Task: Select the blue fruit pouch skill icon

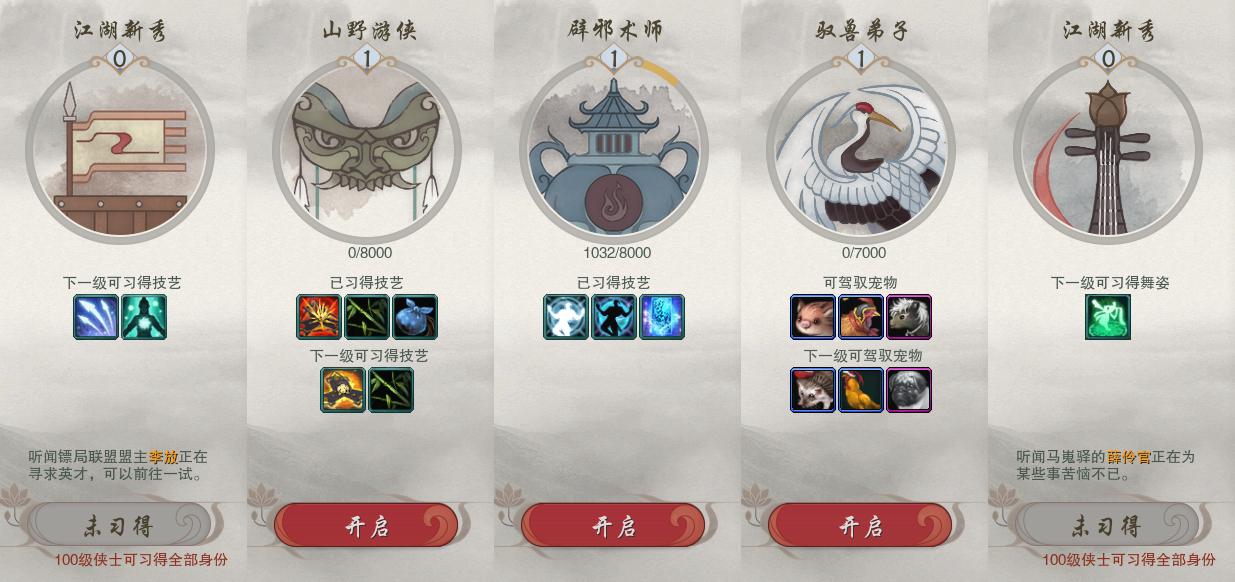Action: coord(415,317)
